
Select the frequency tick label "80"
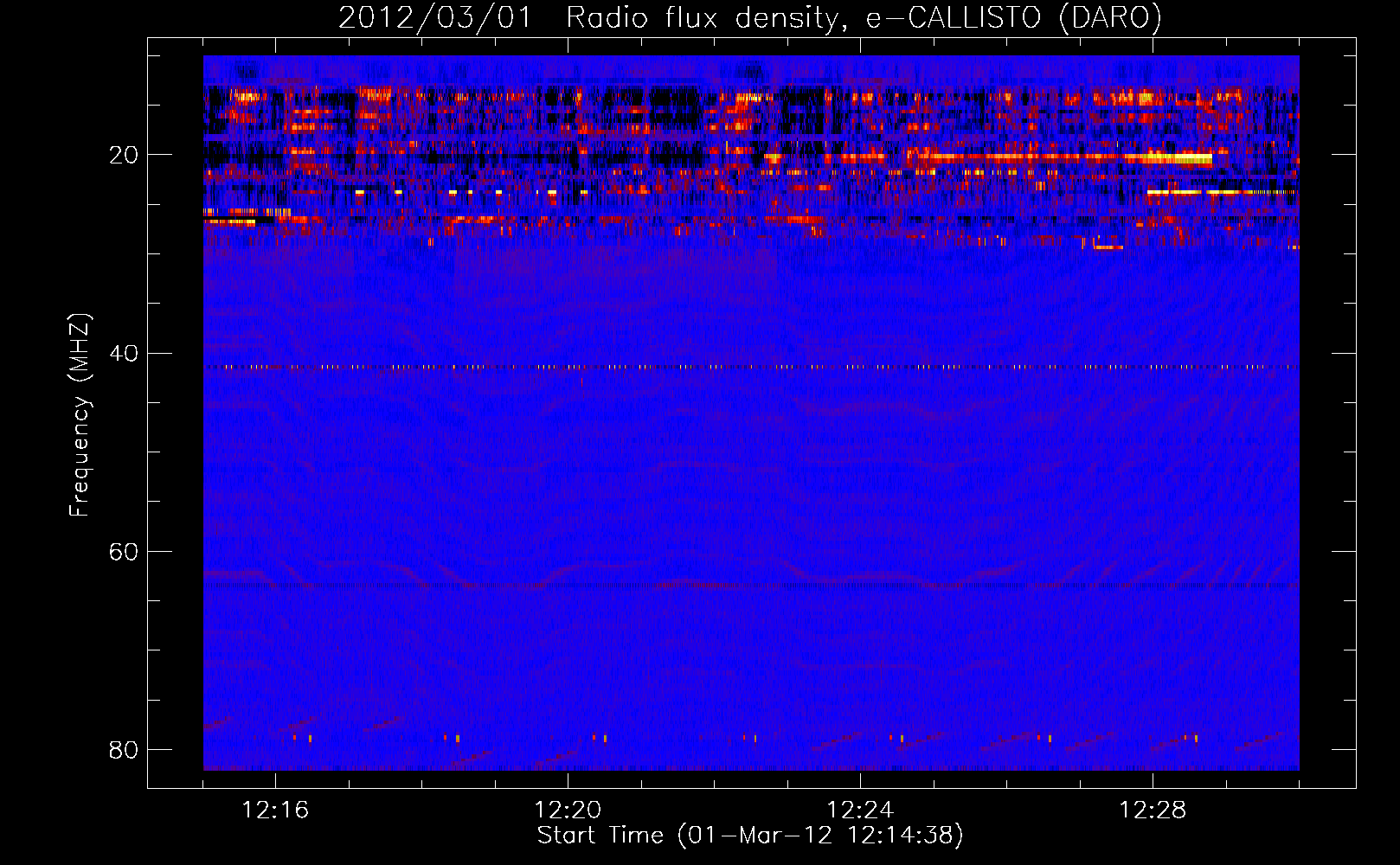124,749
